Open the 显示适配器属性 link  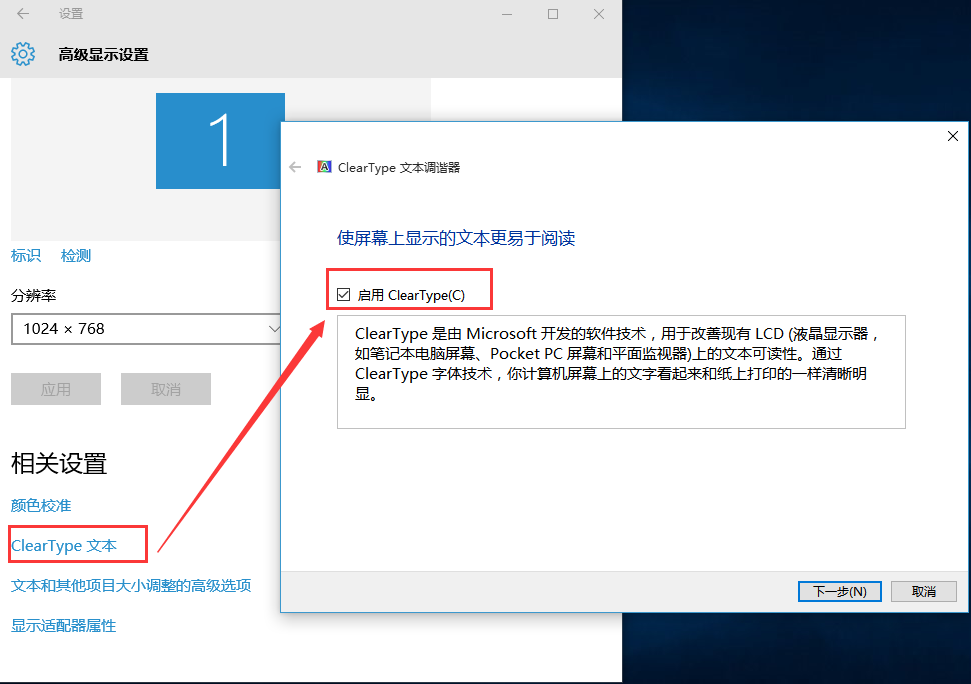tap(63, 626)
